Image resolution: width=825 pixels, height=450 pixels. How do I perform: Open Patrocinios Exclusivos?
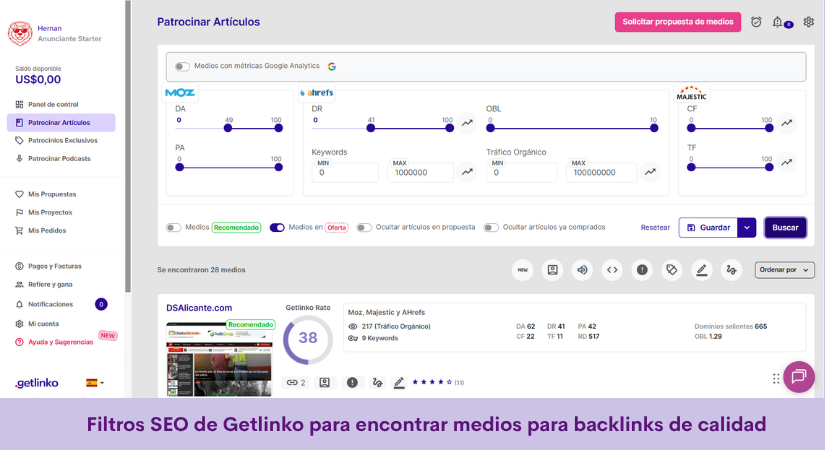63,141
